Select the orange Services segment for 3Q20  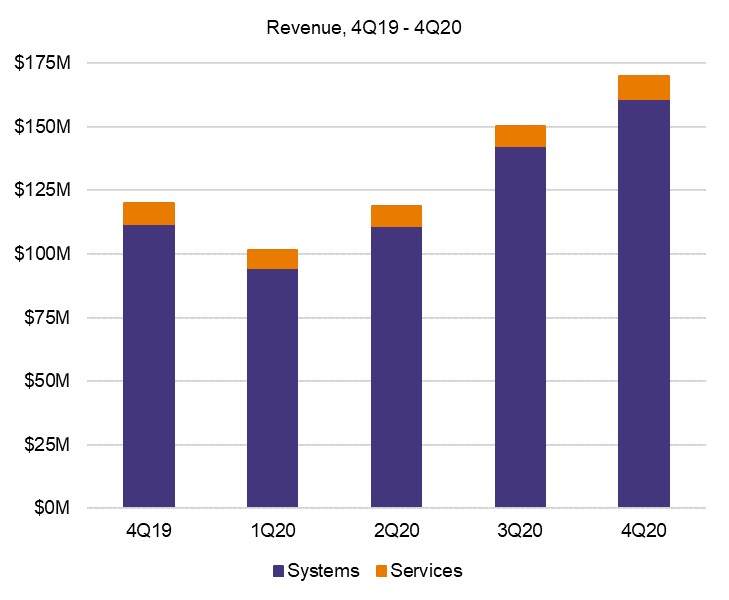pos(520,136)
